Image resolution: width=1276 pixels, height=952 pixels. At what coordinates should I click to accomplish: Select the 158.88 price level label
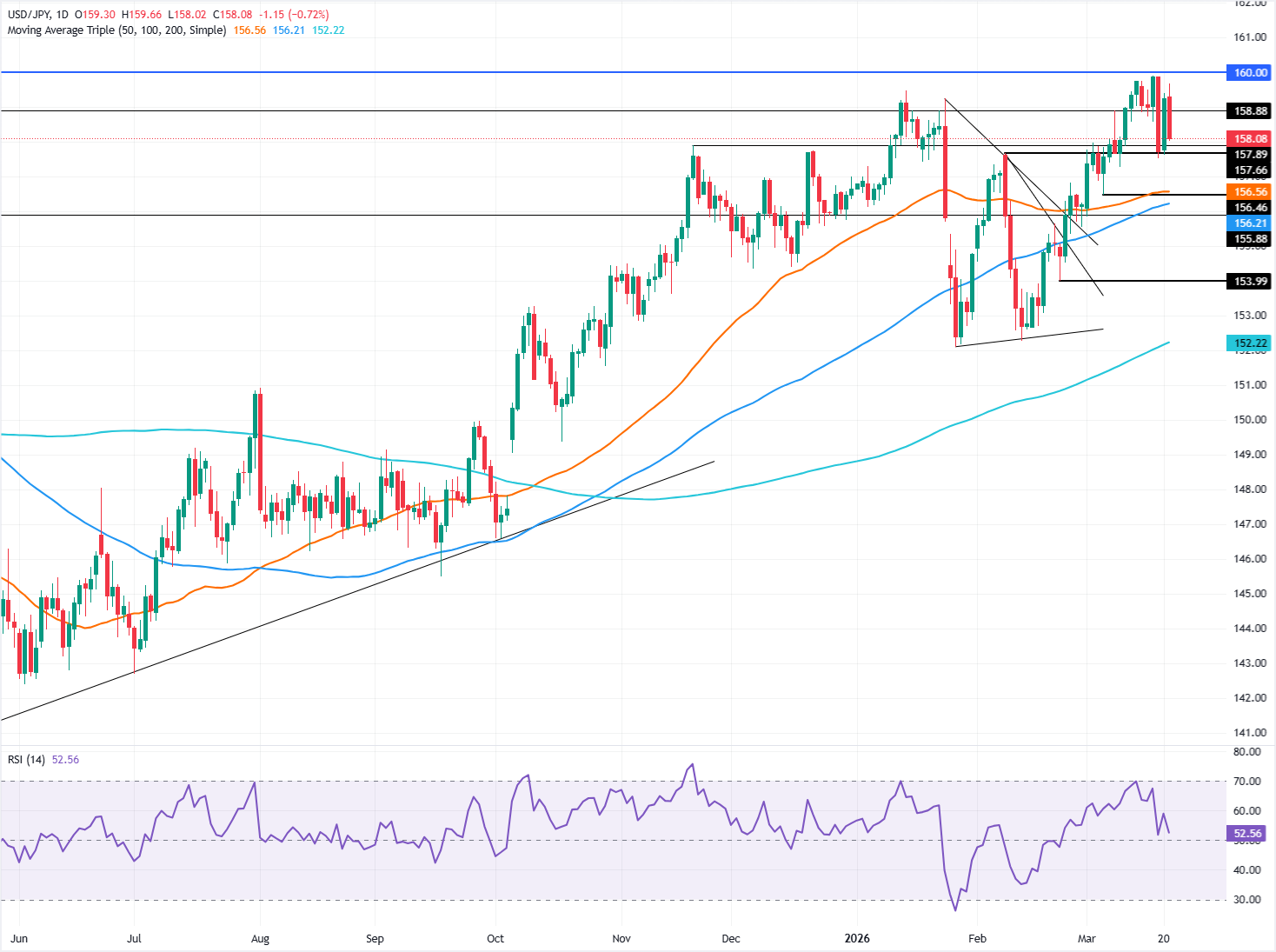[x=1250, y=111]
